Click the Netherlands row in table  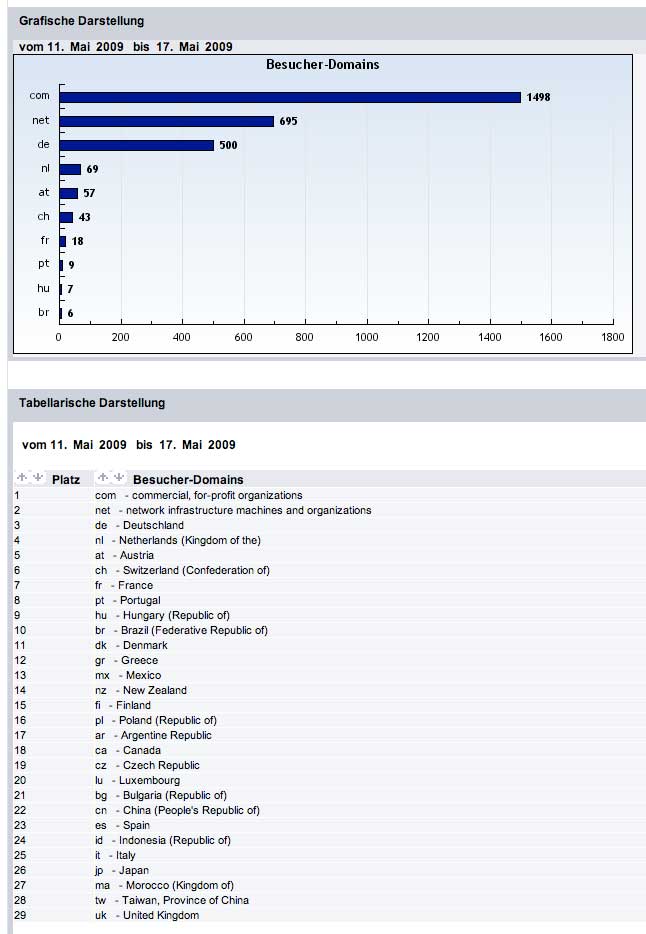177,540
